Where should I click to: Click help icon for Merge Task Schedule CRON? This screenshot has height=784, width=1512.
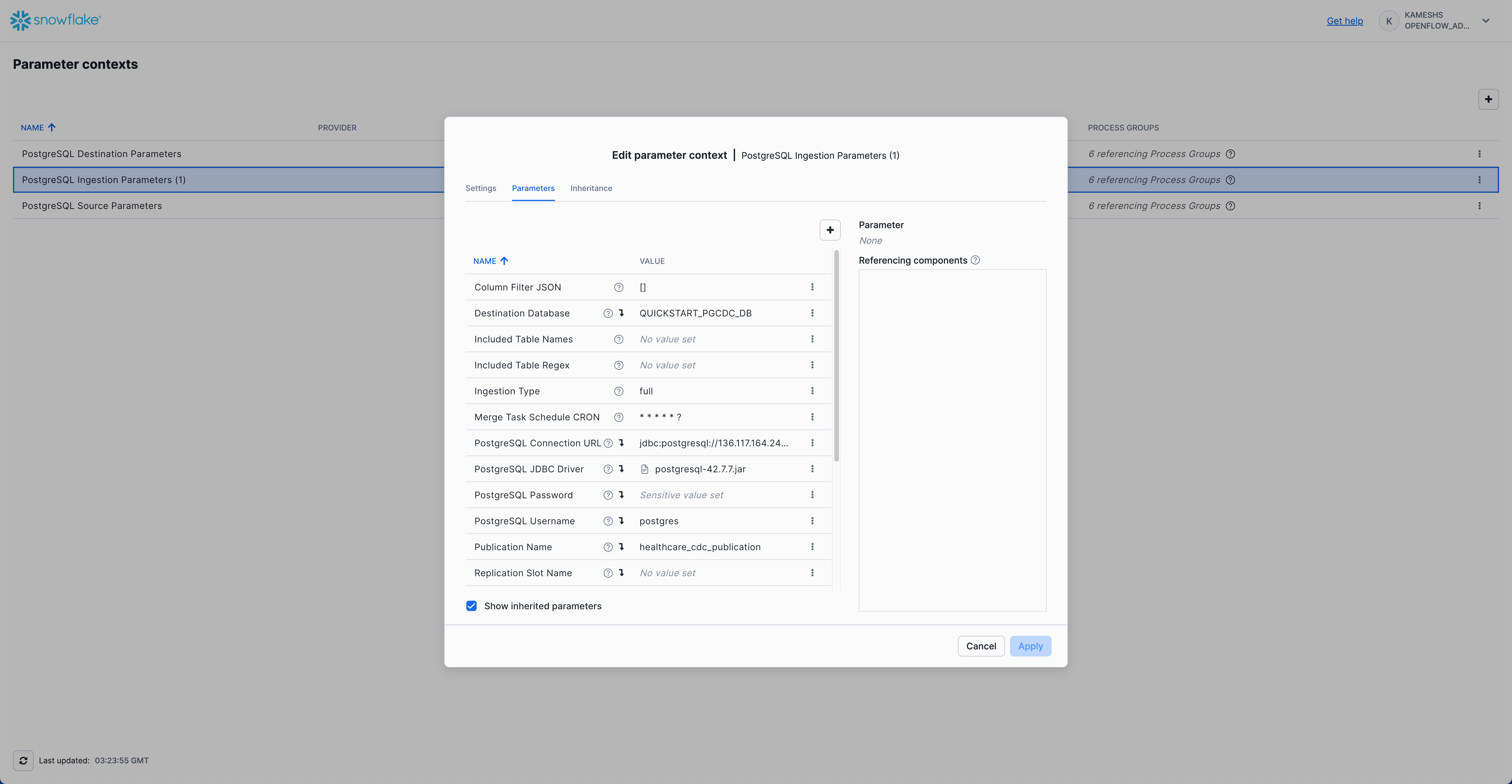click(x=619, y=417)
